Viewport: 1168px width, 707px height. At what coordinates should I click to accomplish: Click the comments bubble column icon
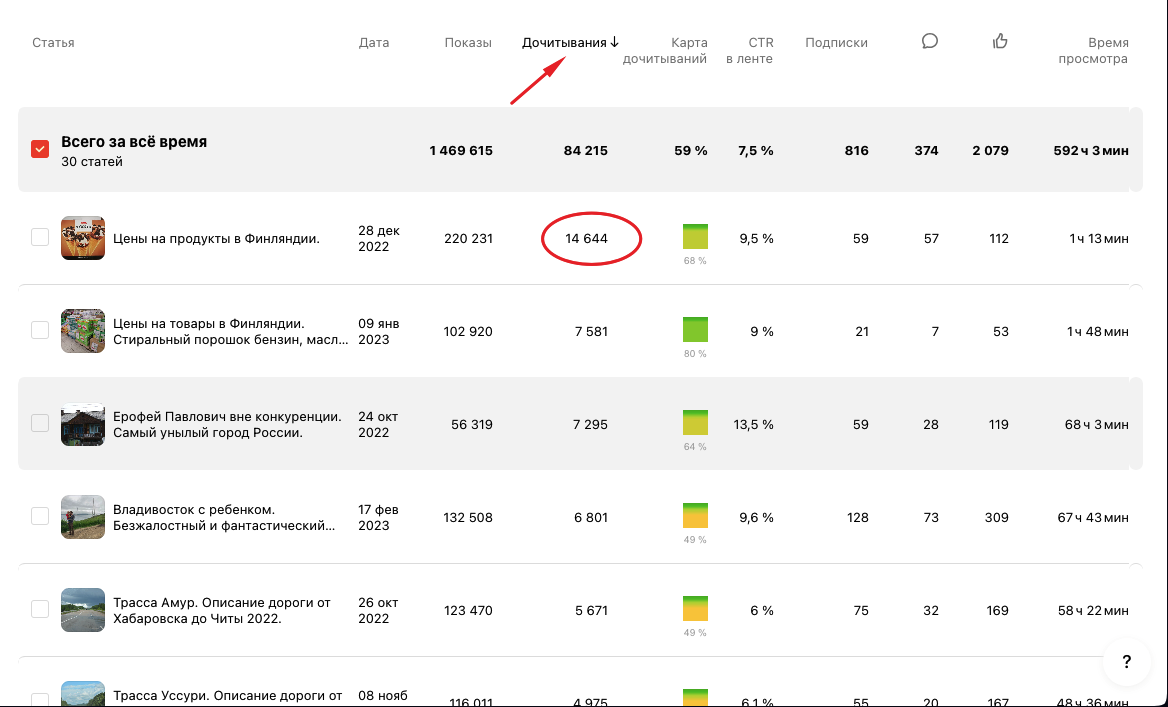[x=930, y=41]
